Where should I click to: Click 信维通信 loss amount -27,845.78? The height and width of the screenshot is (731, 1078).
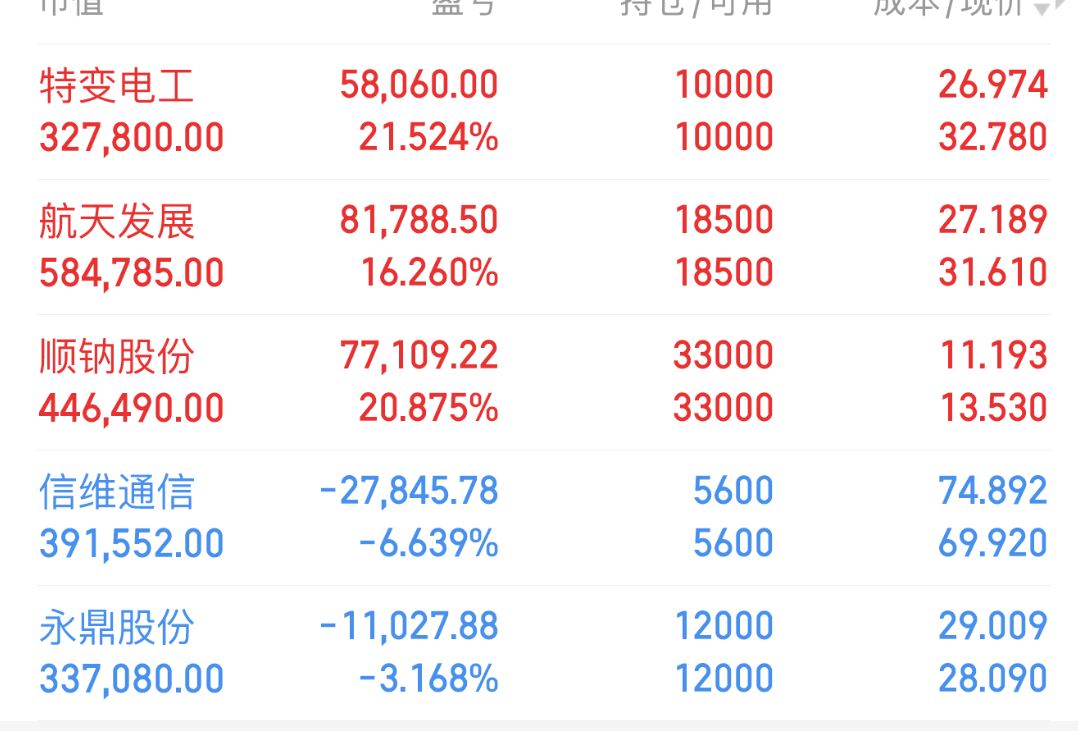409,491
